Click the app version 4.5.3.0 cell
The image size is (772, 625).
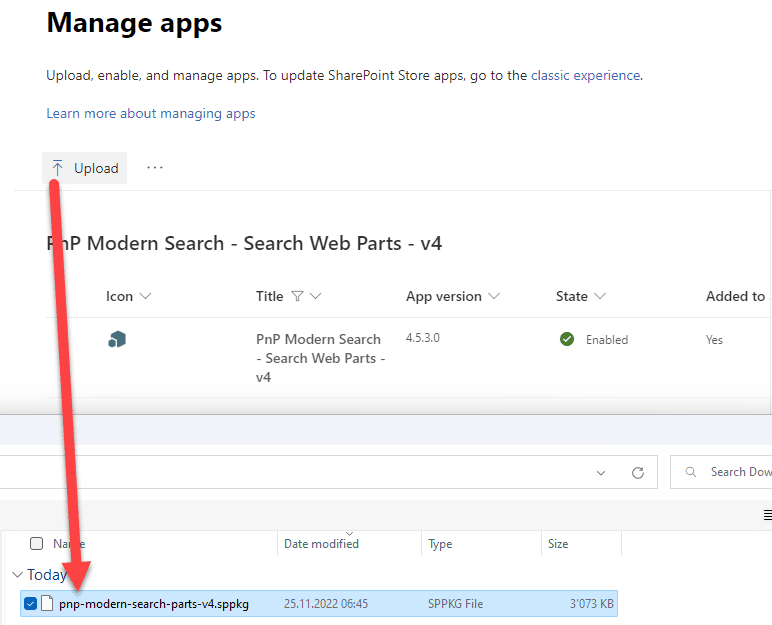(422, 338)
